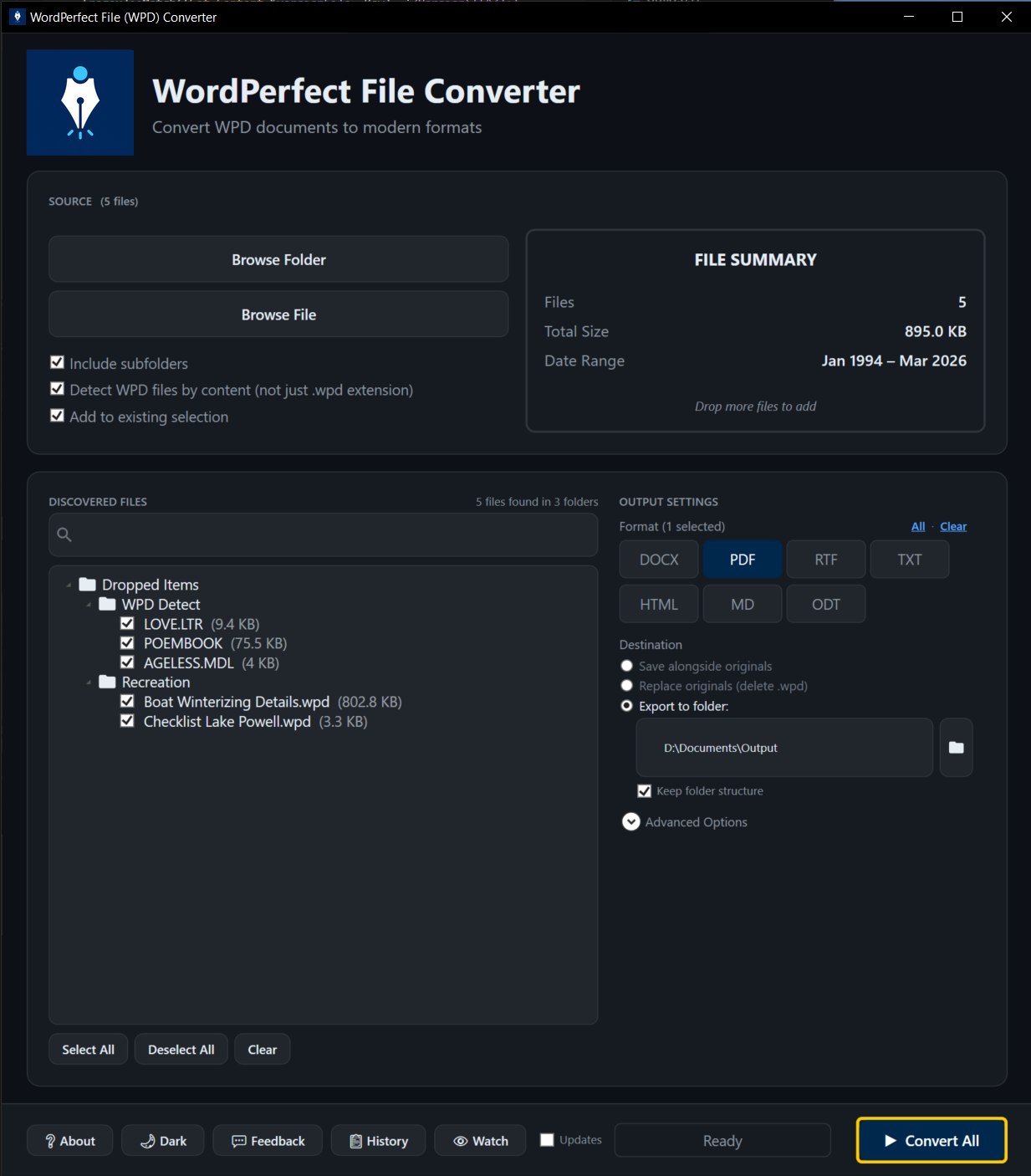This screenshot has width=1031, height=1176.
Task: Collapse the Dropped Items tree node
Action: pyautogui.click(x=69, y=585)
